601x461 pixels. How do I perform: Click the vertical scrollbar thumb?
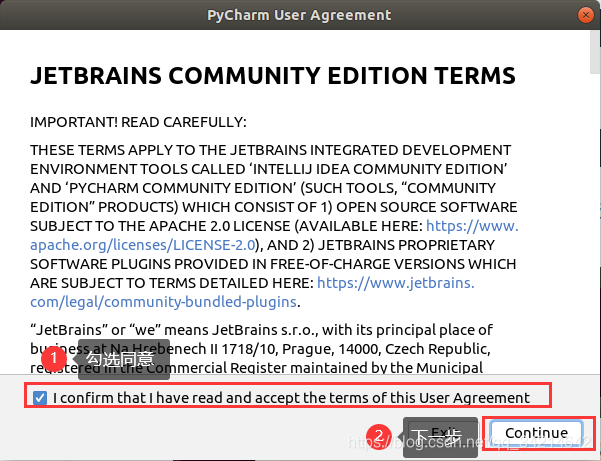pyautogui.click(x=595, y=51)
